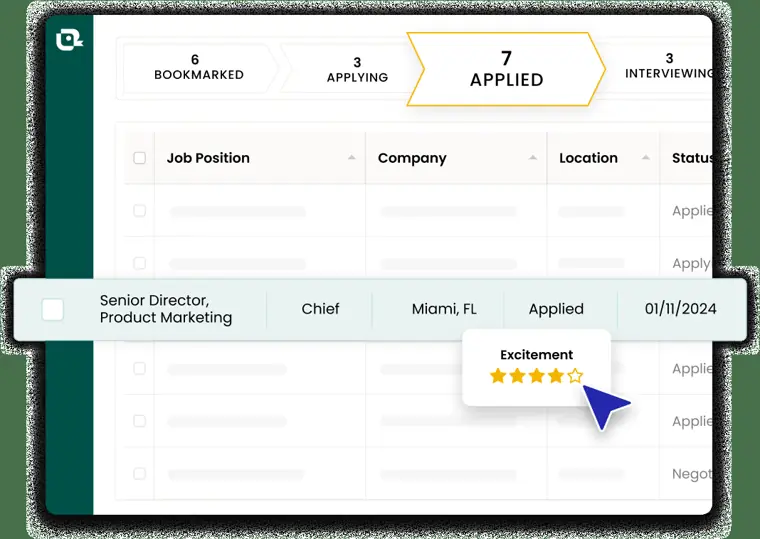This screenshot has height=539, width=760.
Task: Check the checkbox of the Negot status row
Action: click(x=140, y=474)
